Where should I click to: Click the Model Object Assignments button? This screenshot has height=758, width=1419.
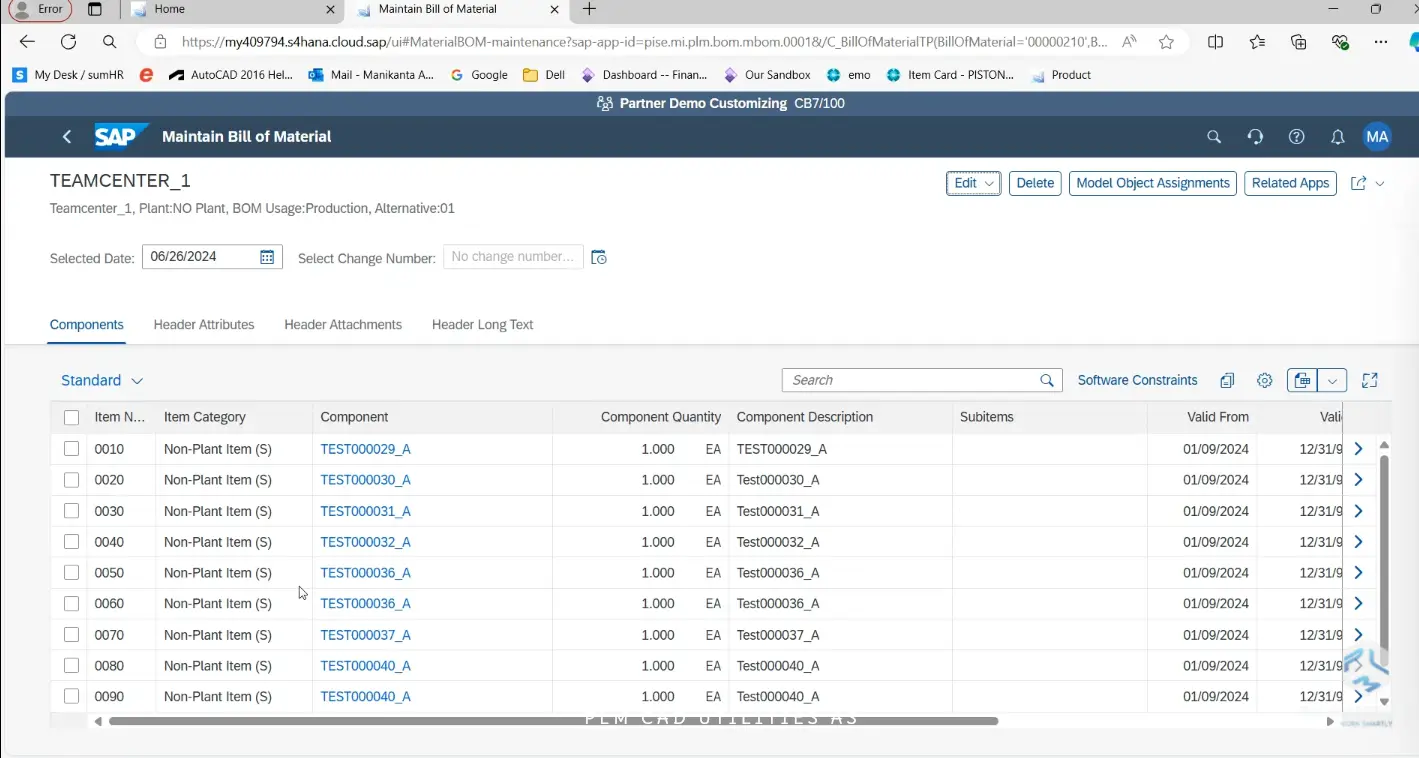click(x=1152, y=183)
